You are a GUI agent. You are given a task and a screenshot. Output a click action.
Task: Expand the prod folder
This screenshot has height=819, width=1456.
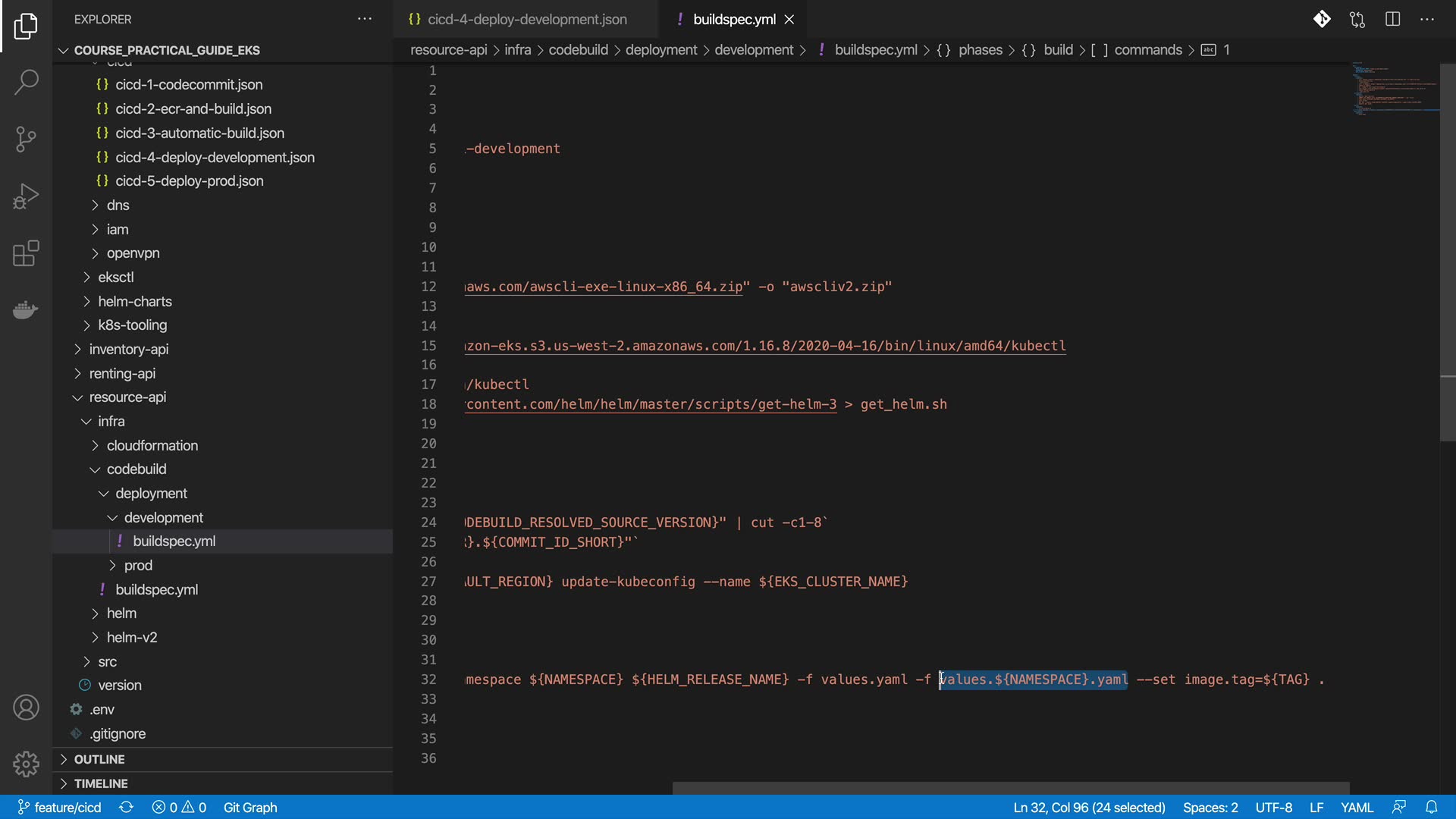tap(137, 565)
